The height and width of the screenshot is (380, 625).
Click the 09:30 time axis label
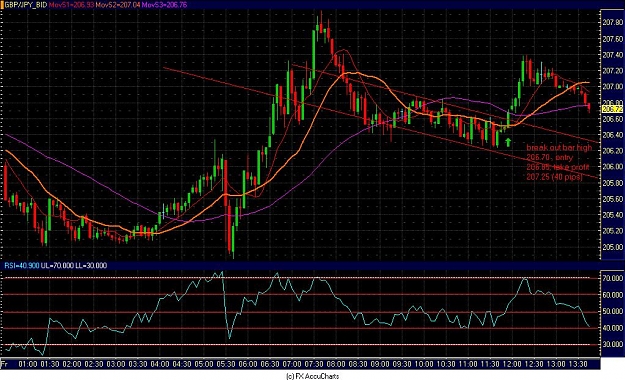402,364
